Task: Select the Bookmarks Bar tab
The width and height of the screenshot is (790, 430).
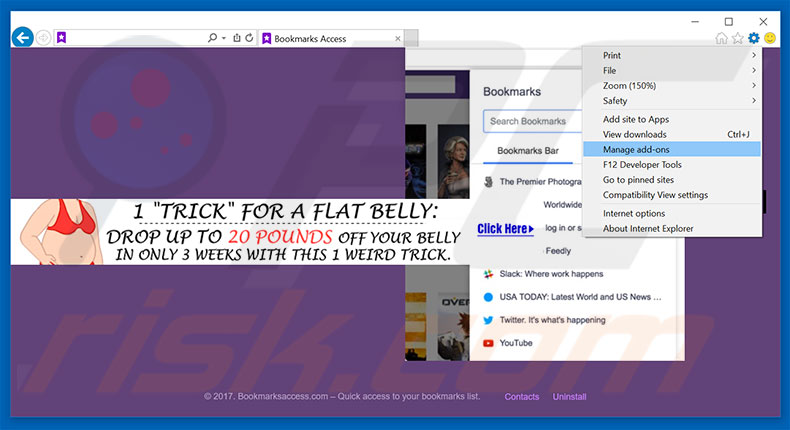Action: point(528,151)
